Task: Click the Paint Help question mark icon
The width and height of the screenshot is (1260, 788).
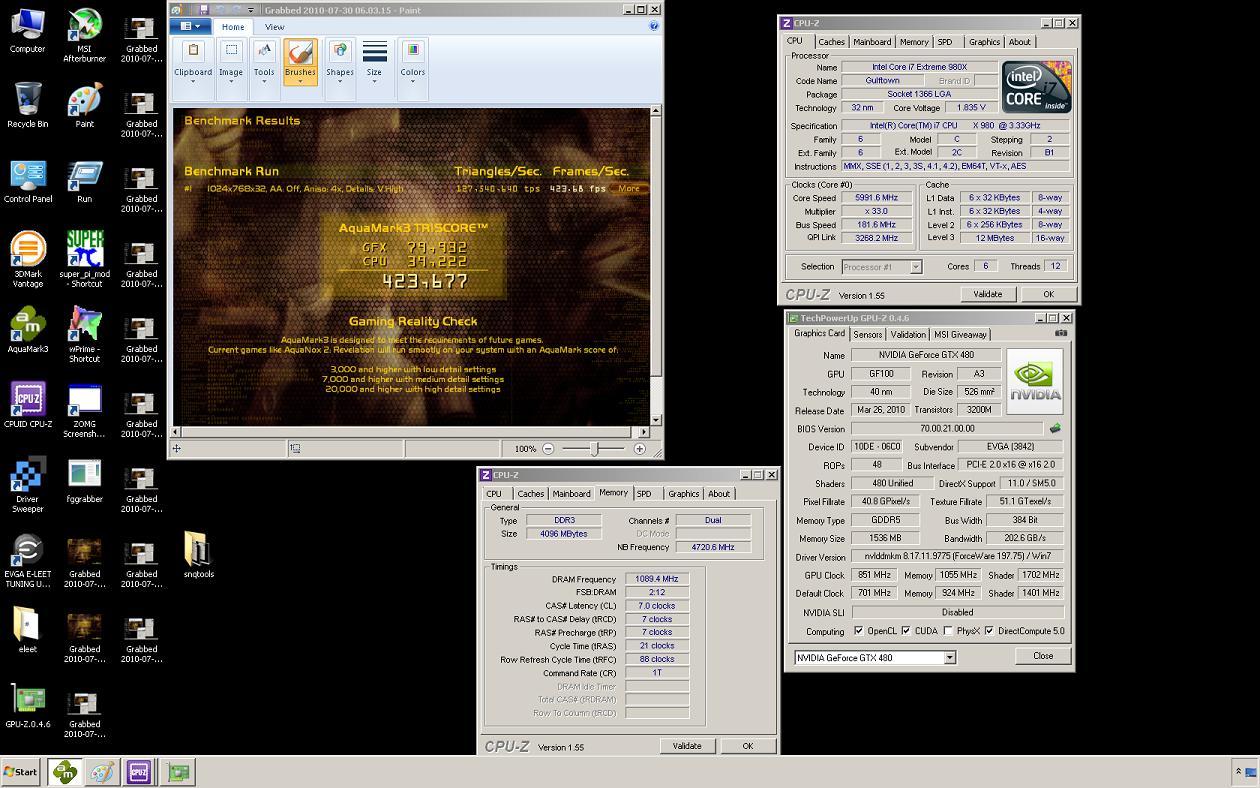Action: click(654, 26)
